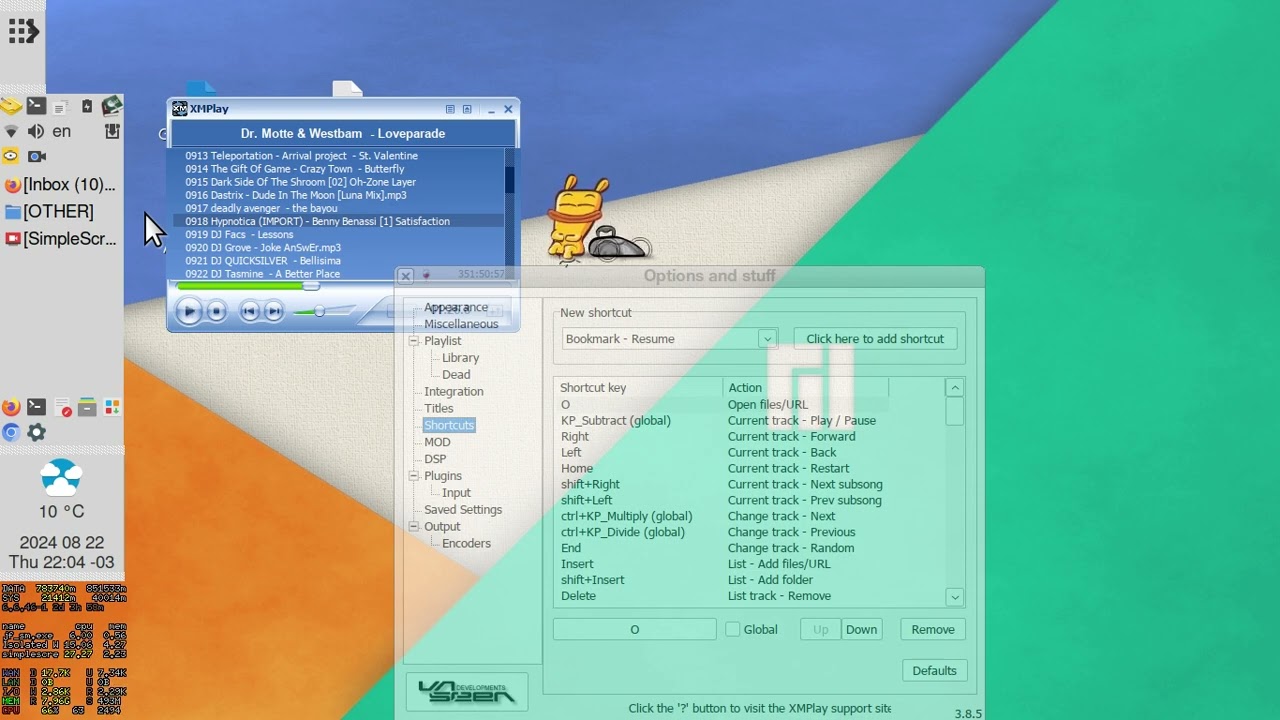This screenshot has height=720, width=1280.
Task: Click the Play button in XMPlay
Action: pos(188,311)
